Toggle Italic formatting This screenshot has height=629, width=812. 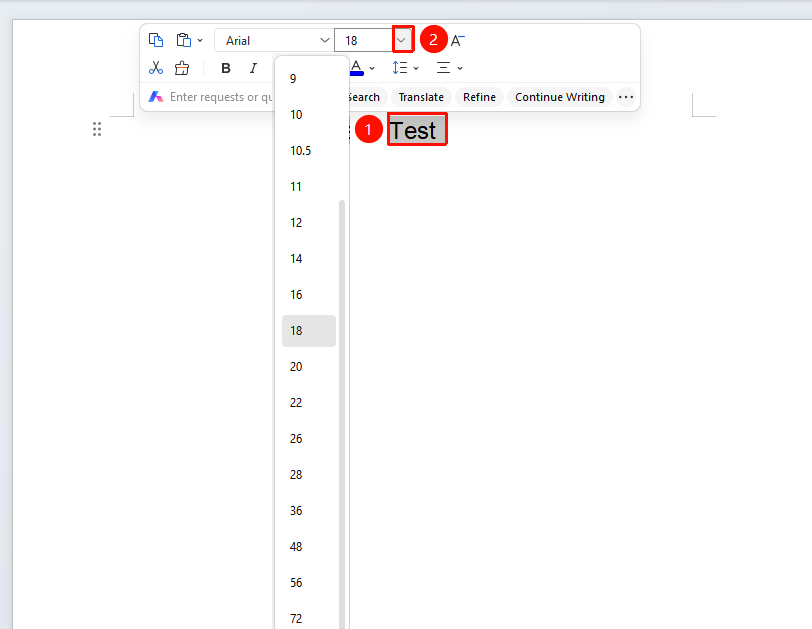253,68
